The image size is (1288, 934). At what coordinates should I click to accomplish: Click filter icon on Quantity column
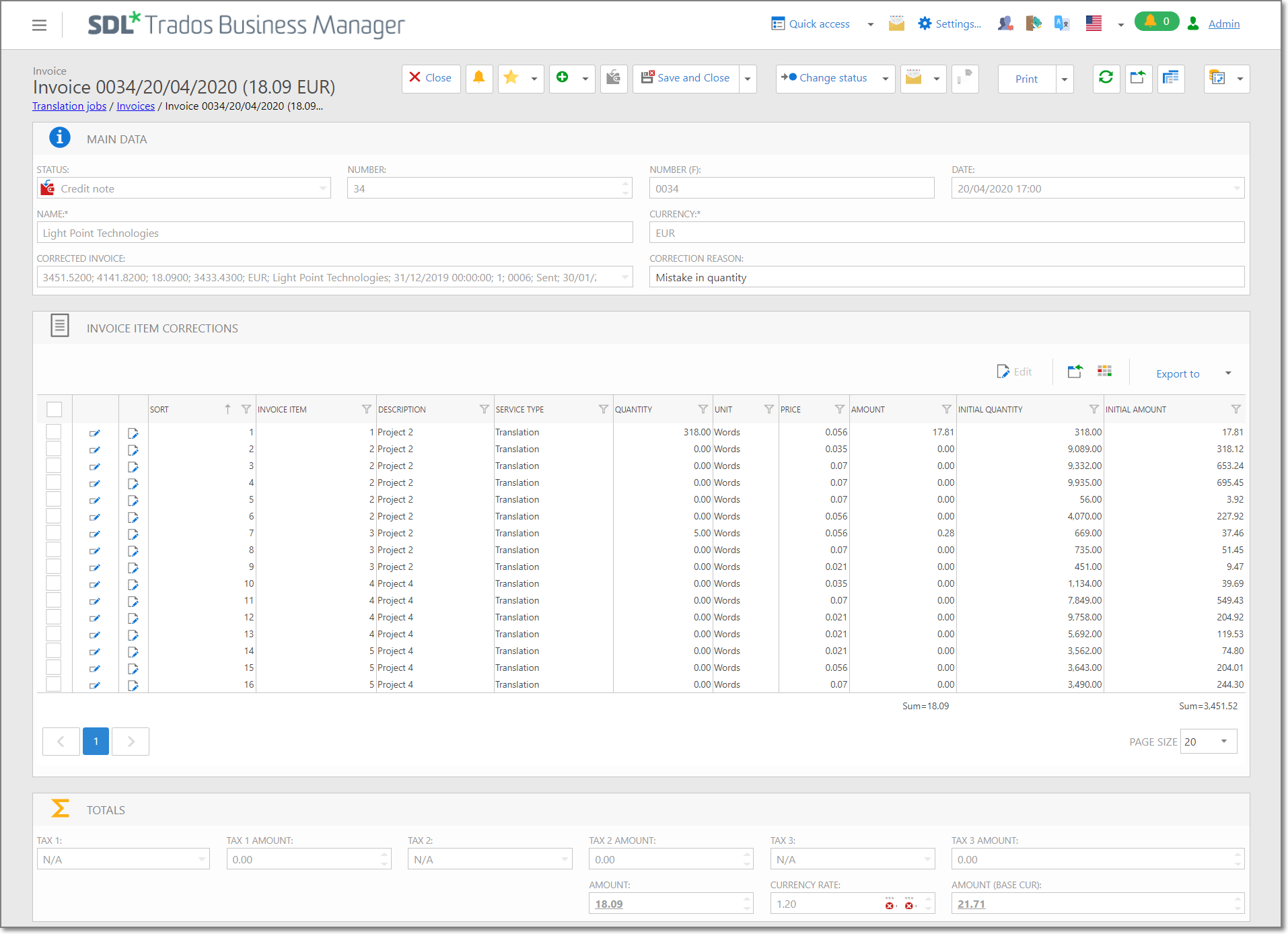coord(703,409)
